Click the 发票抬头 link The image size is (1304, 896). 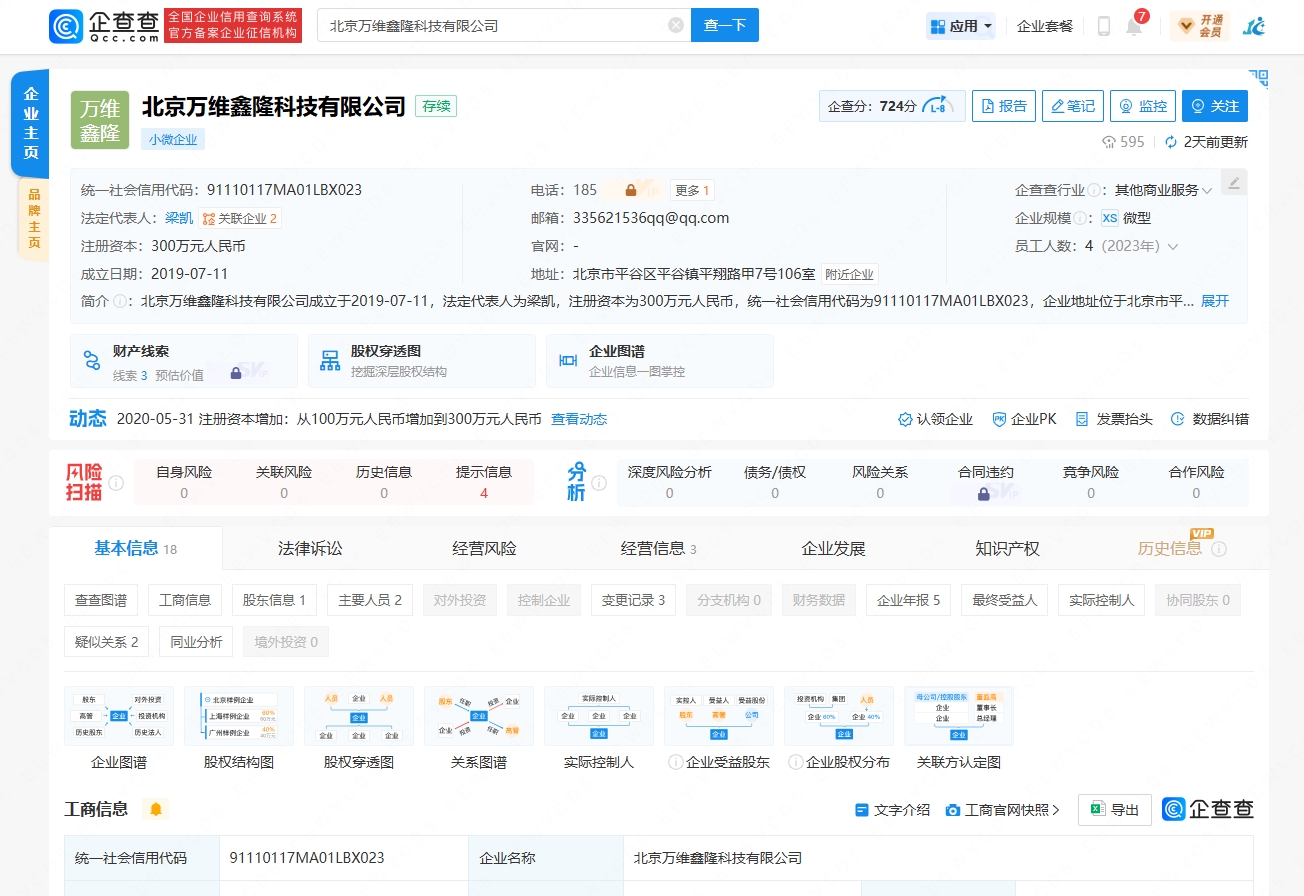[x=1114, y=419]
